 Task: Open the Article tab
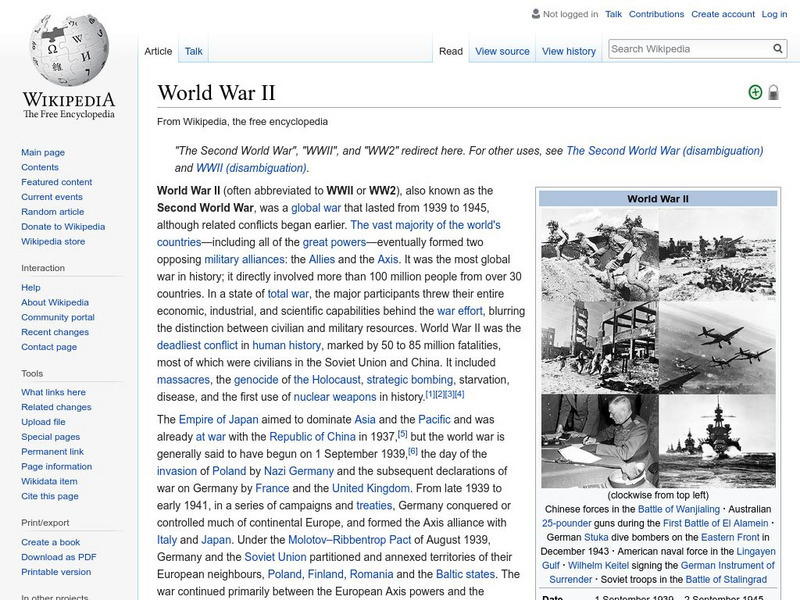pyautogui.click(x=158, y=51)
